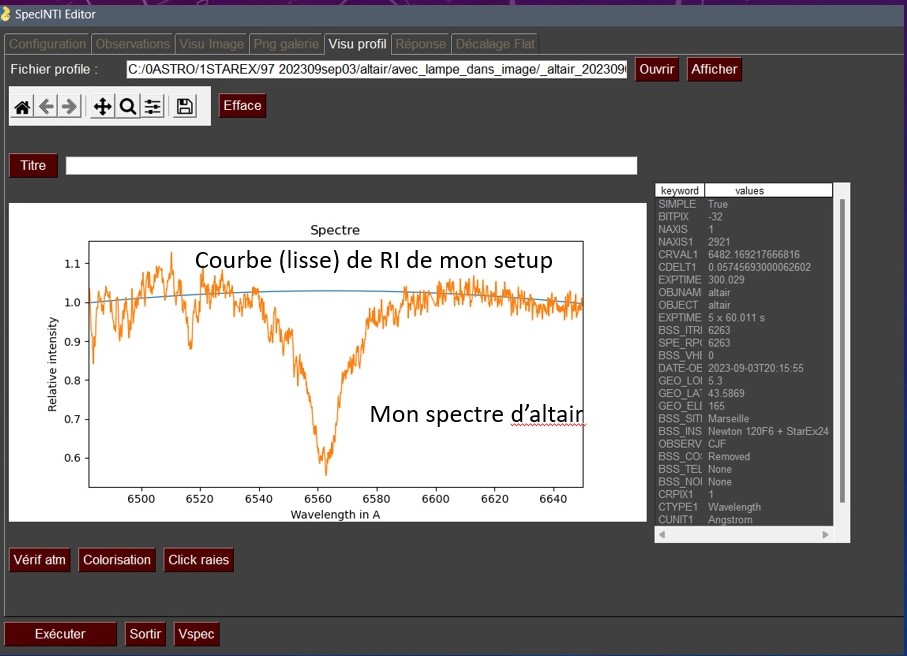The height and width of the screenshot is (656, 907).
Task: Click the SpecINTI app icon in title bar
Action: (x=7, y=13)
